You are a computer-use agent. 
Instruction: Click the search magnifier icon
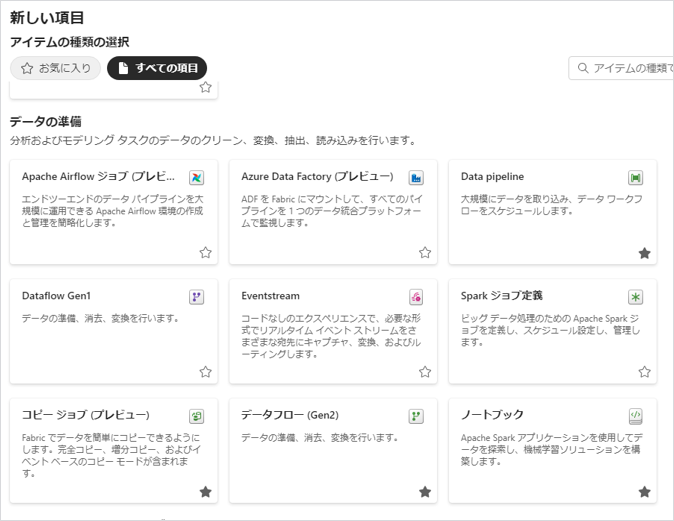583,68
